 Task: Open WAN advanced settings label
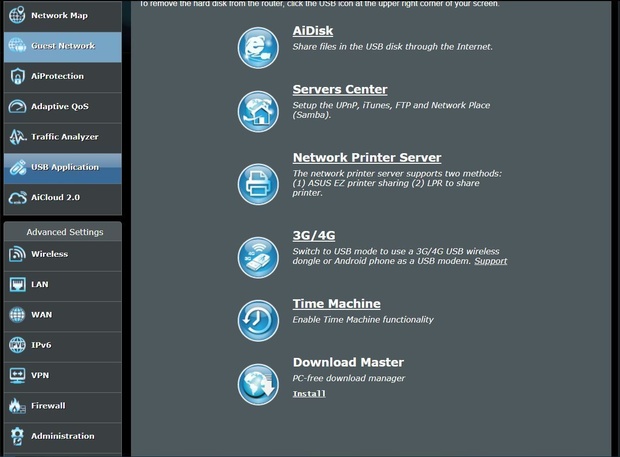[x=42, y=315]
